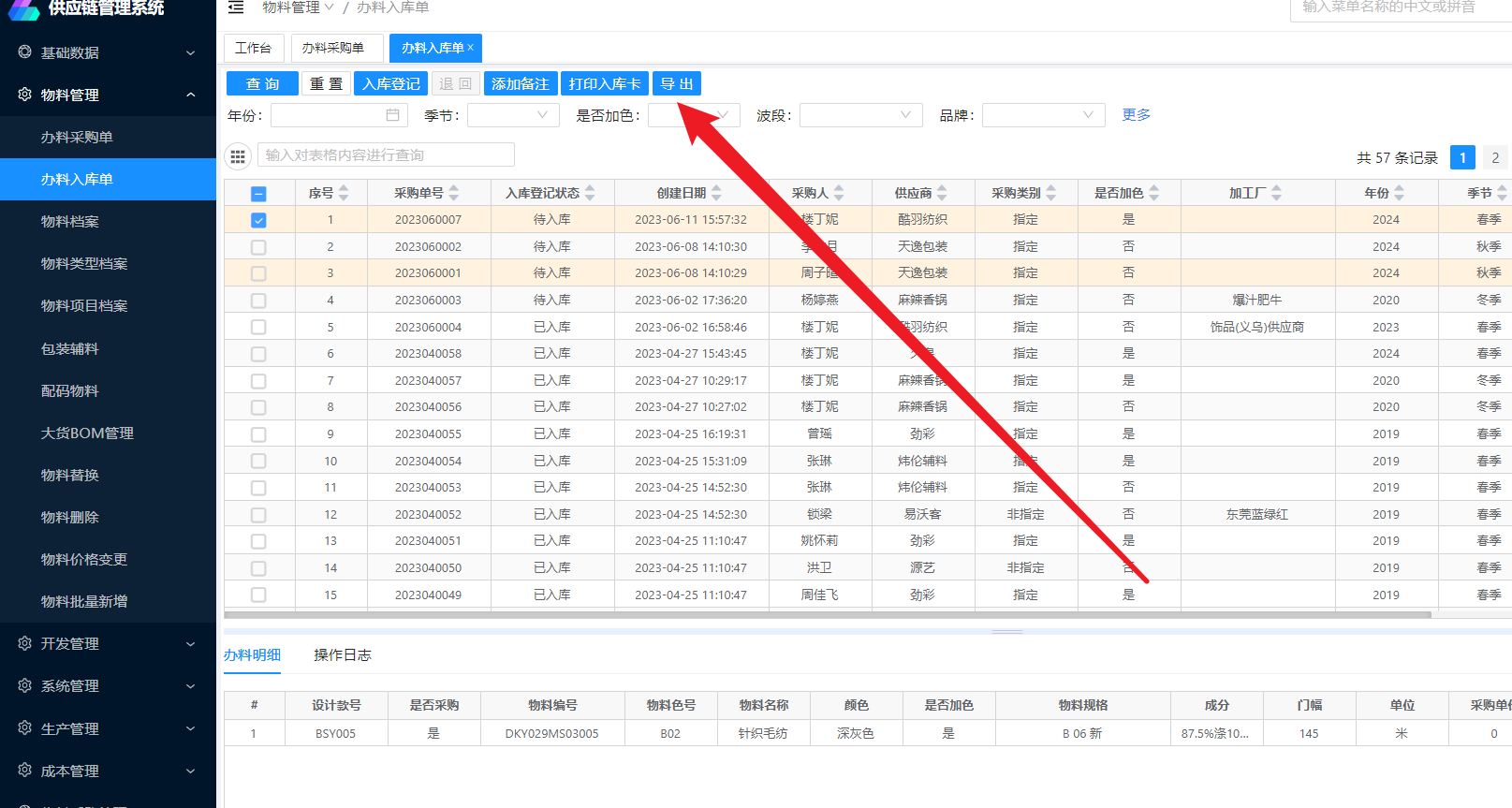Image resolution: width=1512 pixels, height=808 pixels.
Task: Click the grid column settings icon
Action: tap(238, 156)
